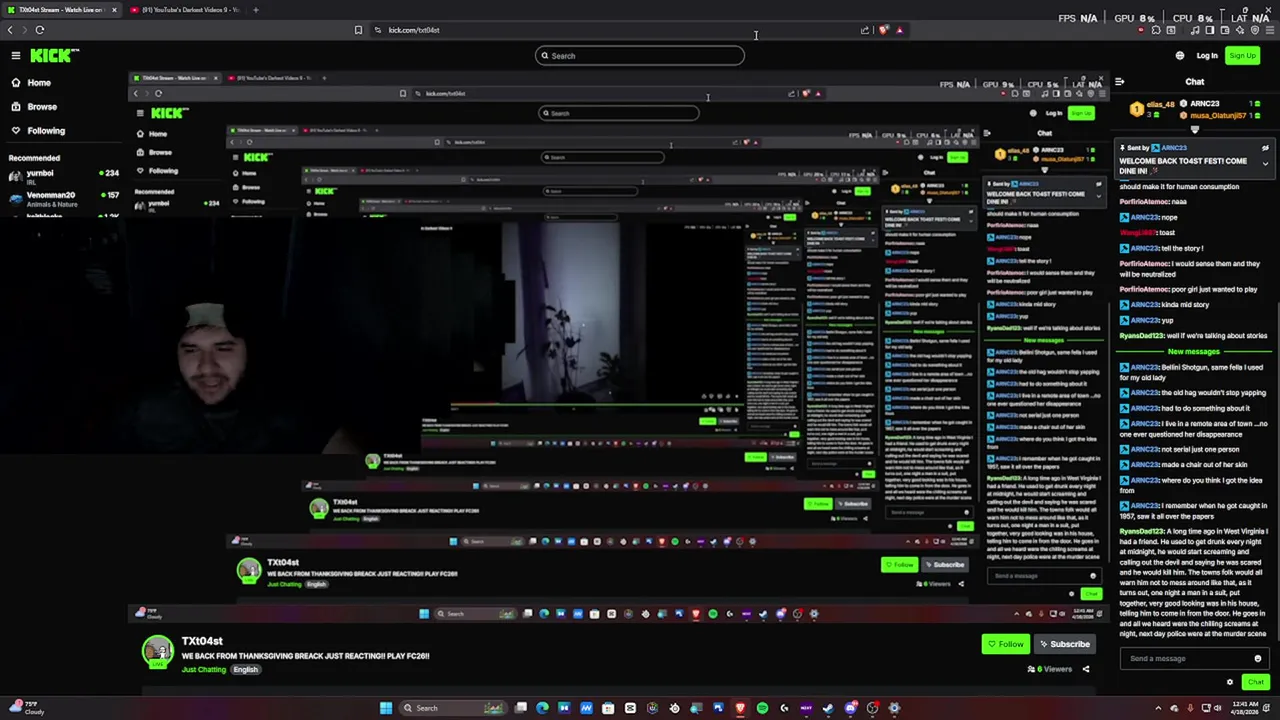Open Brave VPN shield icon
The width and height of the screenshot is (1280, 720).
point(1255,30)
